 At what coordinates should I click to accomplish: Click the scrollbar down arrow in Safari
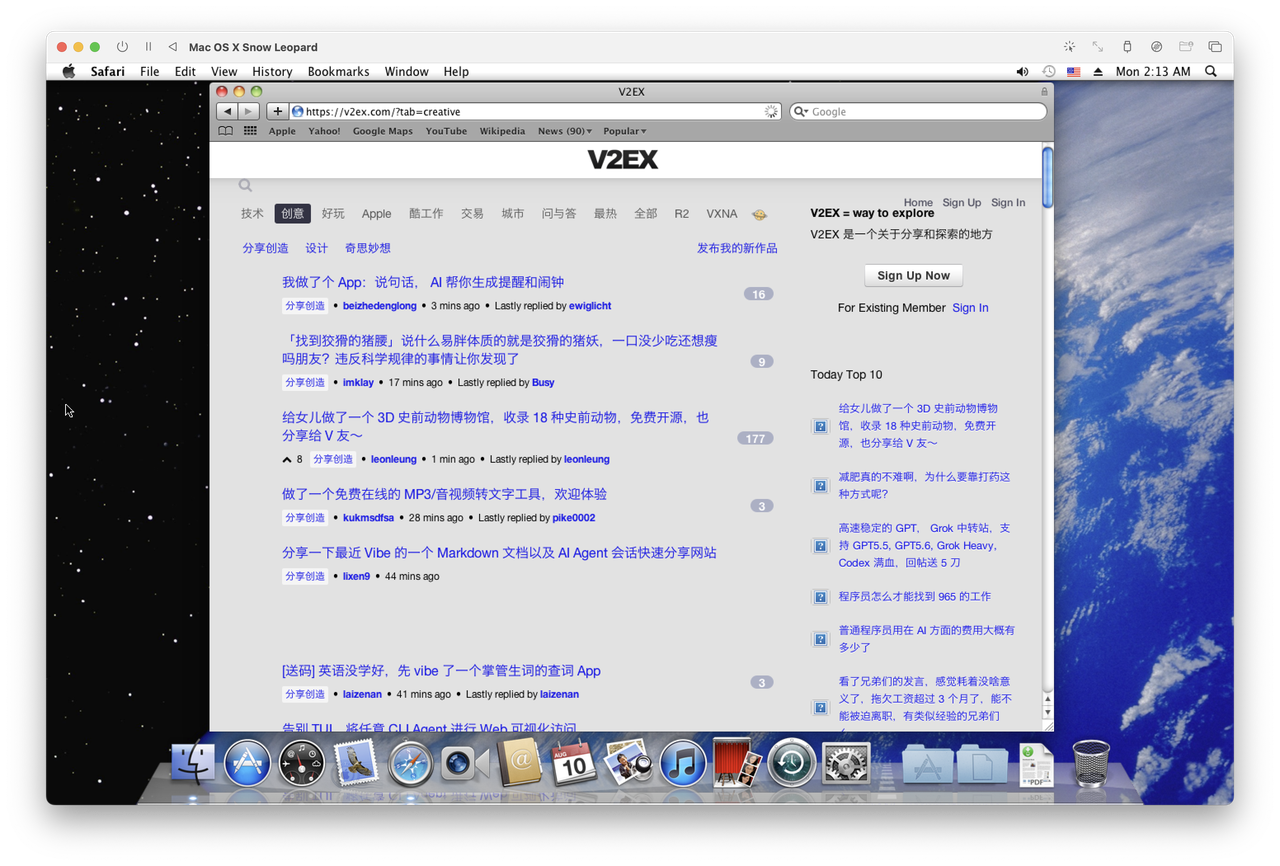pos(1047,712)
